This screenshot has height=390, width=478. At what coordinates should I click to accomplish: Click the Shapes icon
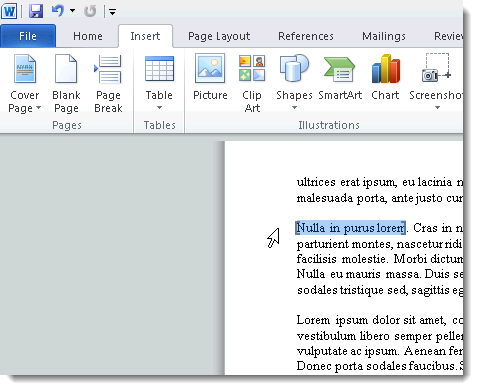tap(294, 69)
